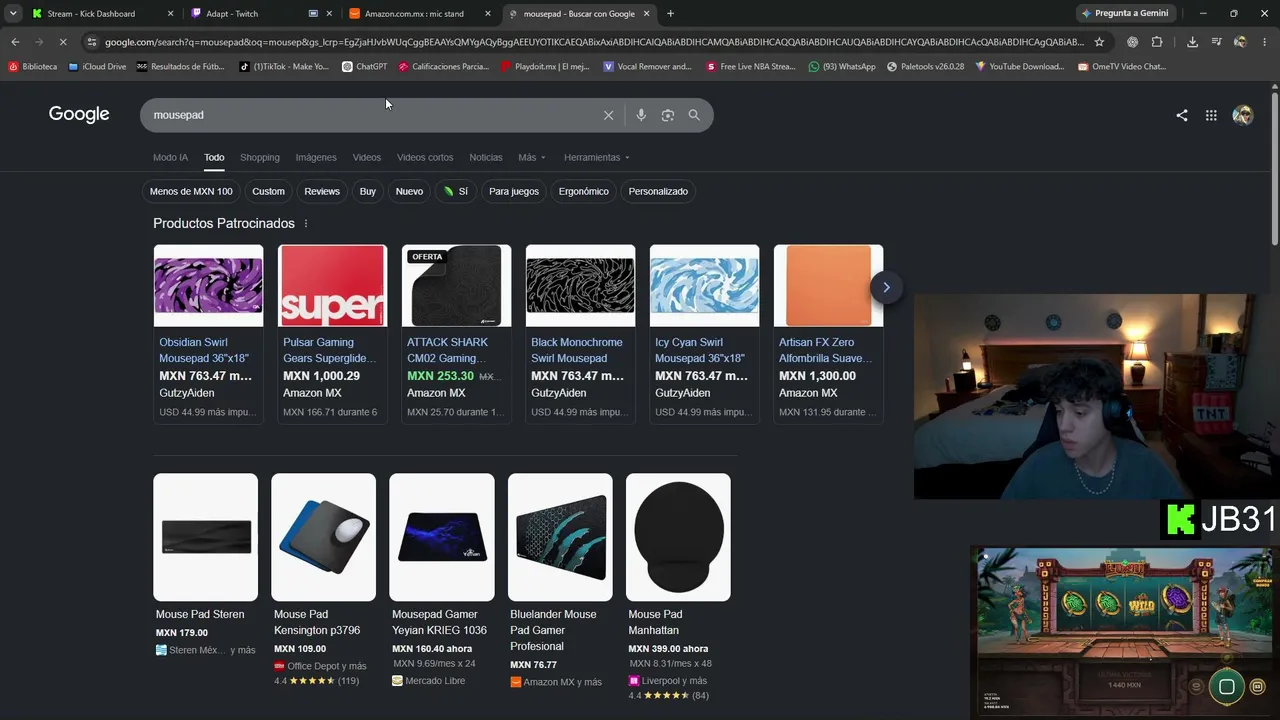This screenshot has width=1280, height=720.
Task: Open the ChatGPT bookmark
Action: [x=364, y=67]
